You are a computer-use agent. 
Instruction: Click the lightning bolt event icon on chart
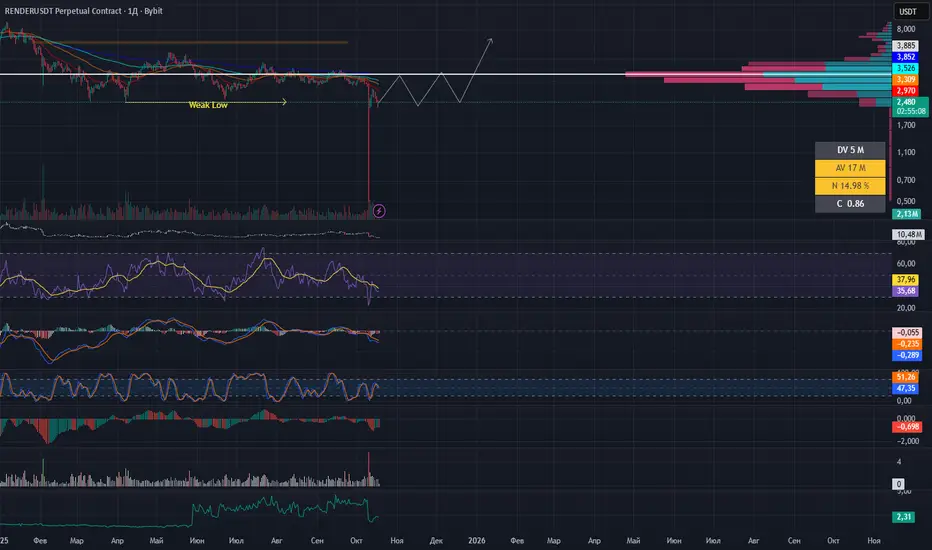(x=379, y=210)
